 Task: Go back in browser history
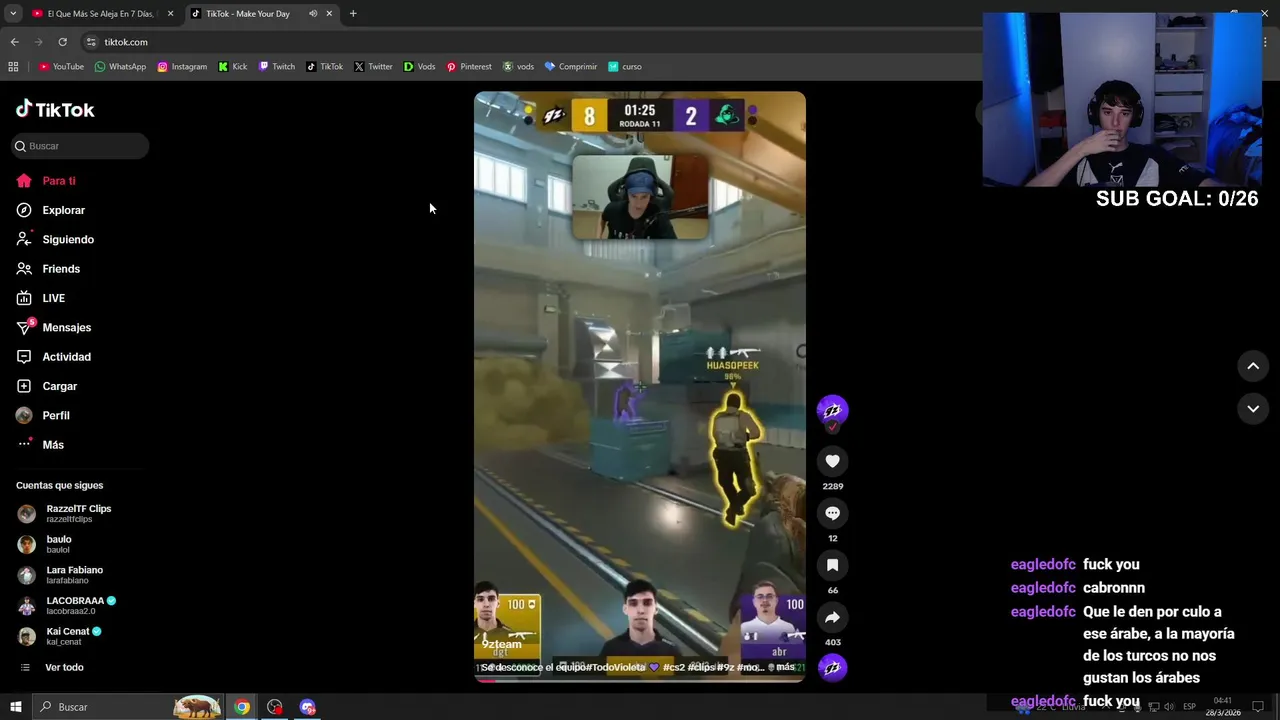click(14, 42)
